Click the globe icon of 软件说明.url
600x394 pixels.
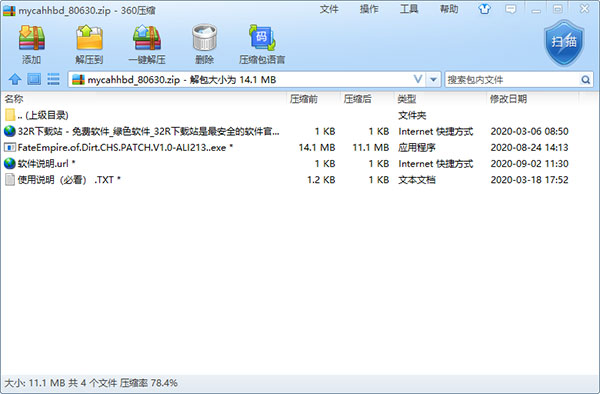coord(10,163)
